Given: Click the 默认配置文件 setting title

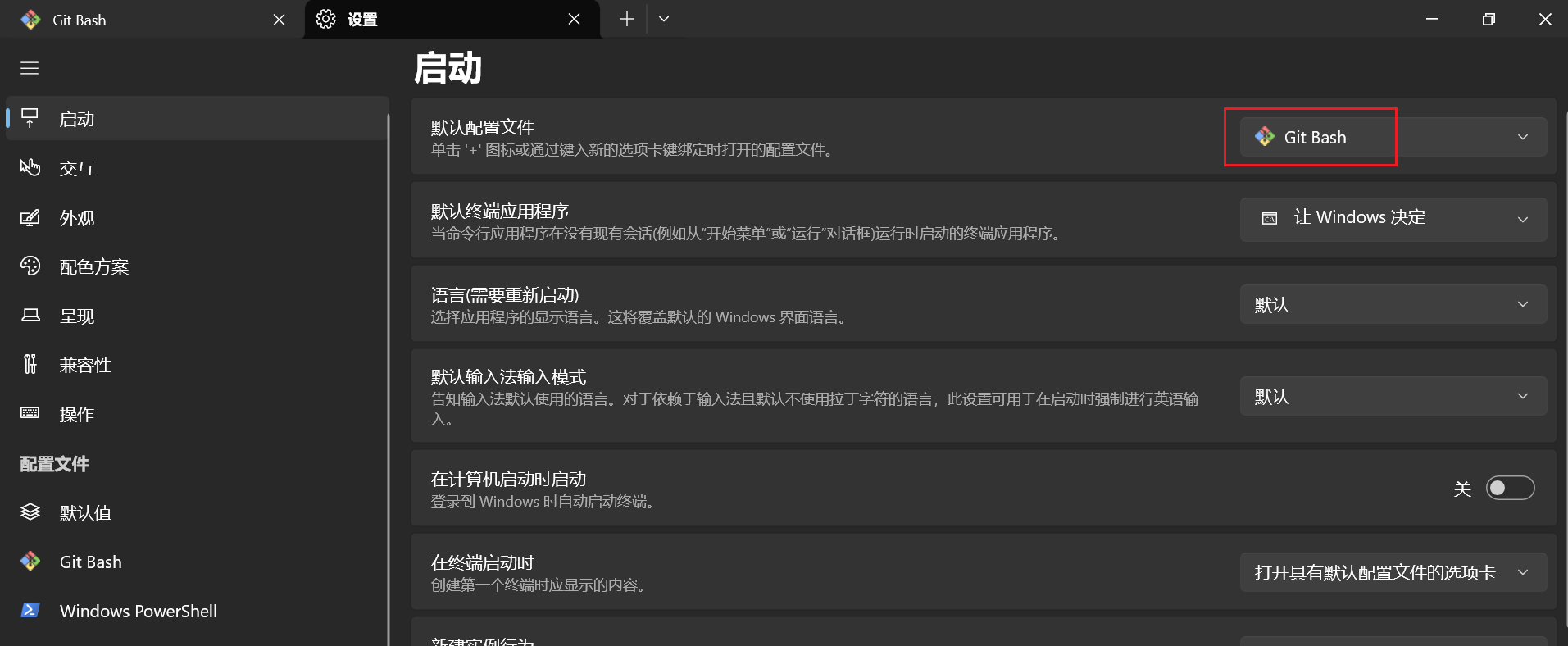Looking at the screenshot, I should [483, 127].
